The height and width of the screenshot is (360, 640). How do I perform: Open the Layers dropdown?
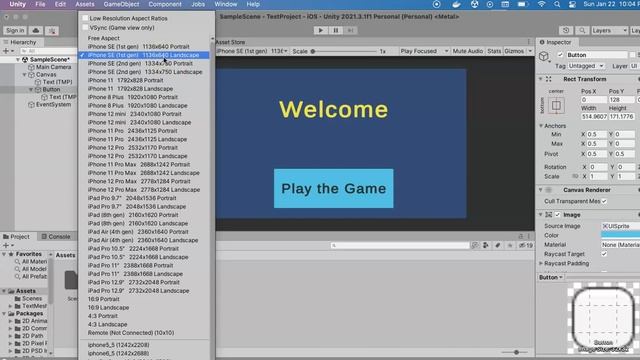click(x=609, y=31)
